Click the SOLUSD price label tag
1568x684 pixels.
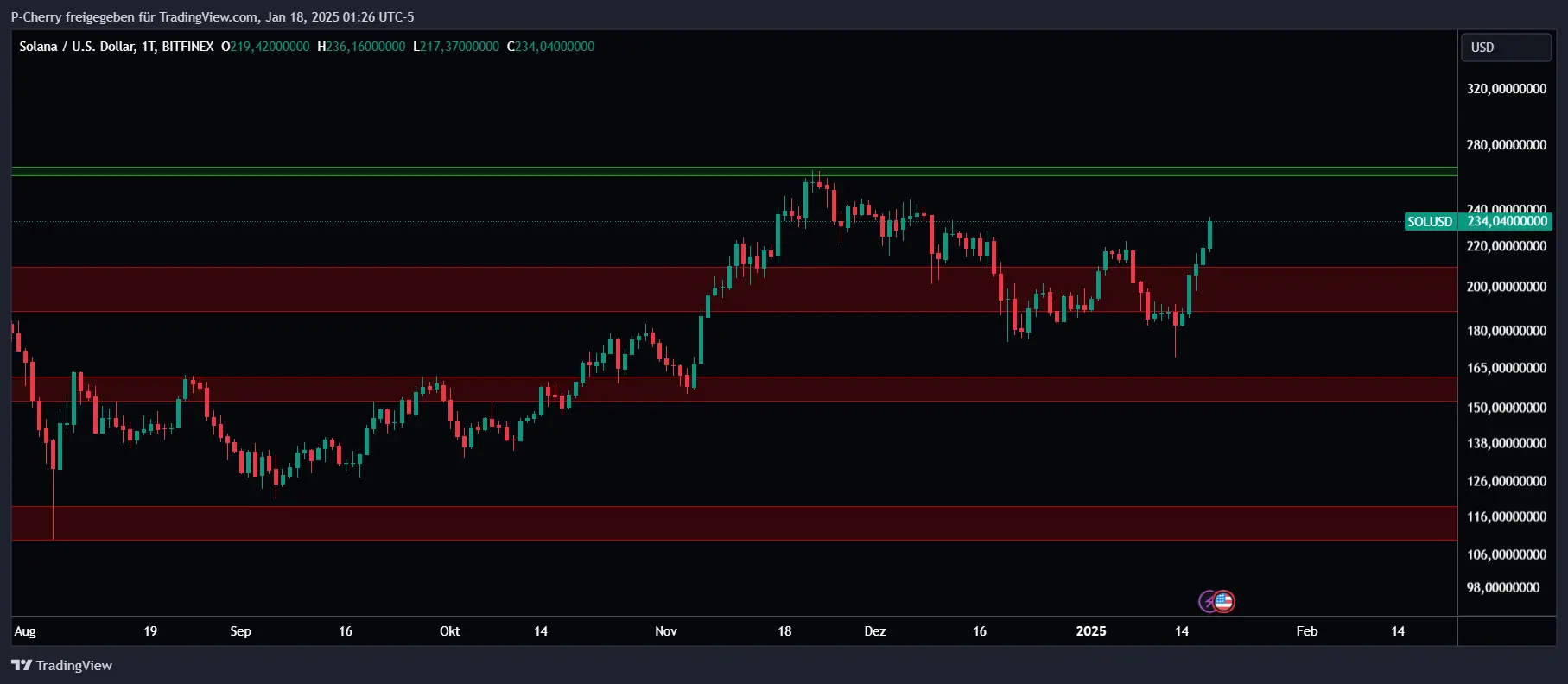point(1431,222)
